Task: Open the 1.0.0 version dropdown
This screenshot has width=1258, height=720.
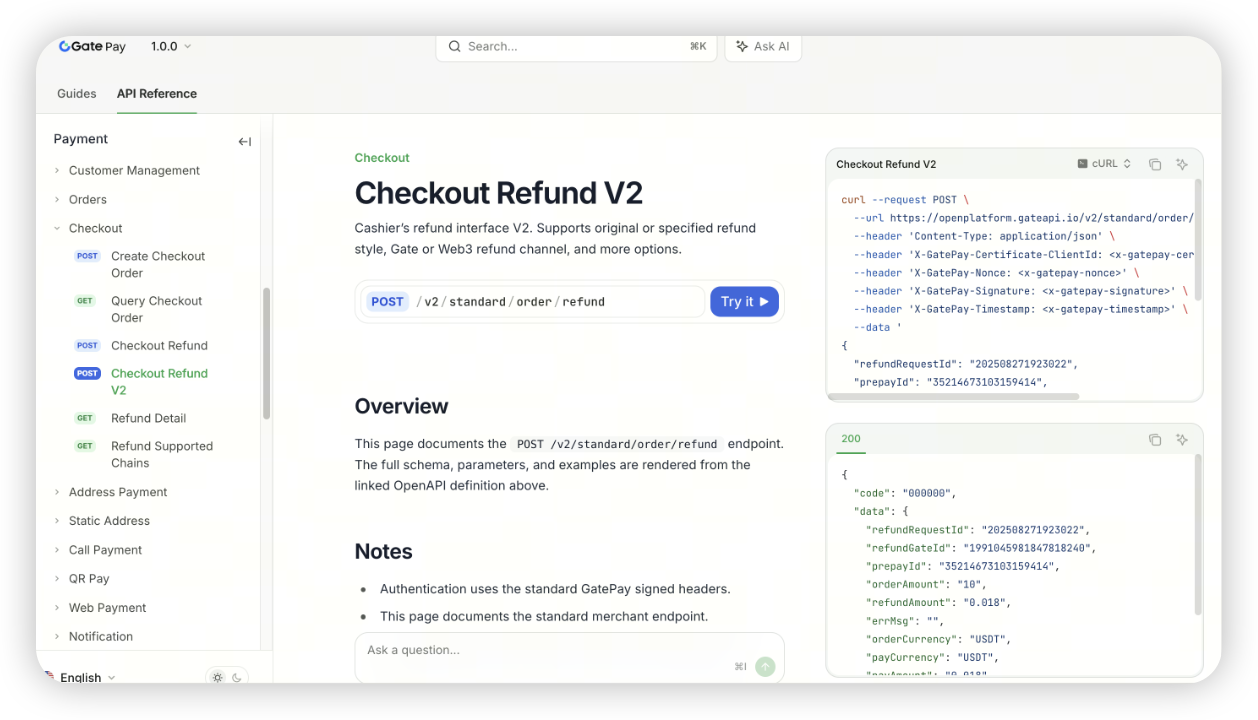Action: pyautogui.click(x=171, y=46)
